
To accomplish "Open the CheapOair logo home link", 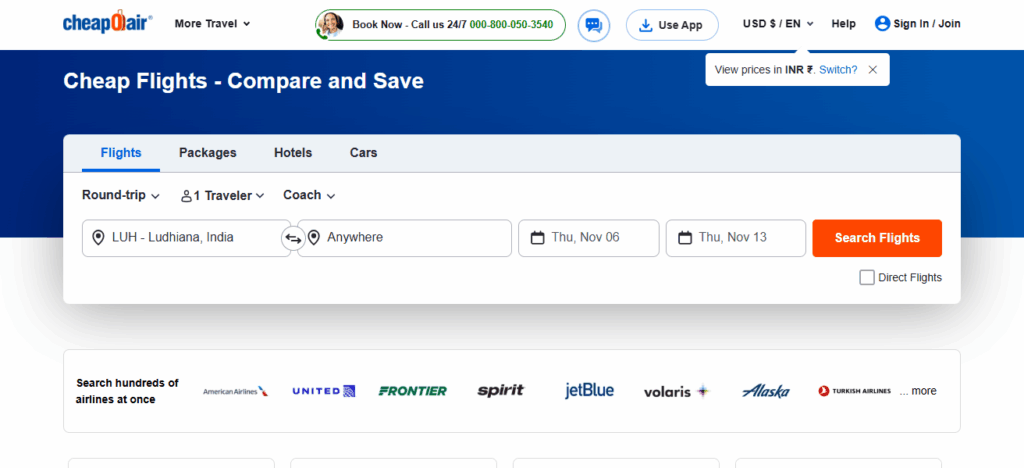I will [108, 23].
